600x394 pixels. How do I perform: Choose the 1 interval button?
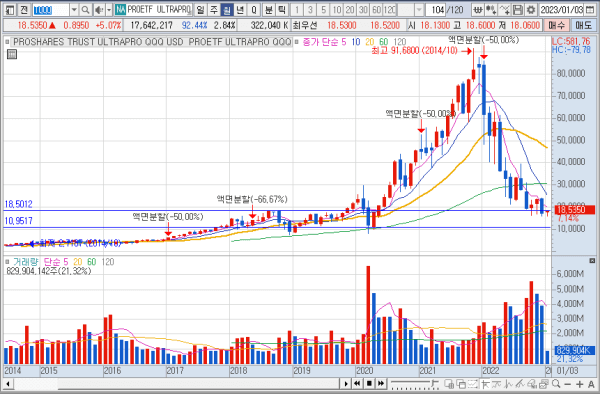[297, 10]
